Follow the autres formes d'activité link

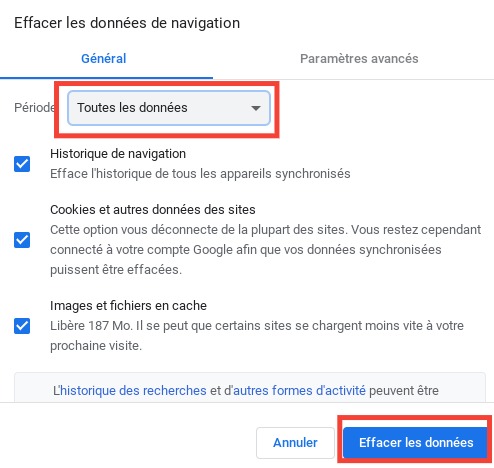point(299,390)
